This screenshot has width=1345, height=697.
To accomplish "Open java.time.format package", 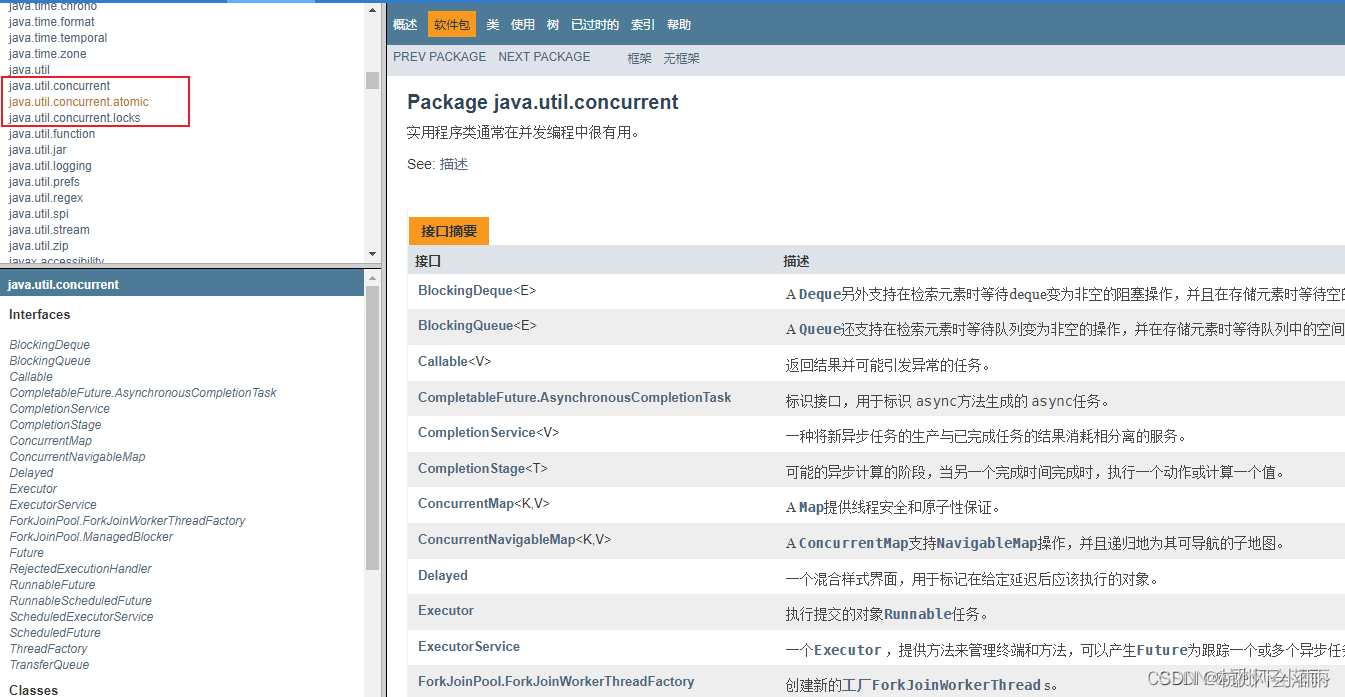I will click(x=52, y=22).
